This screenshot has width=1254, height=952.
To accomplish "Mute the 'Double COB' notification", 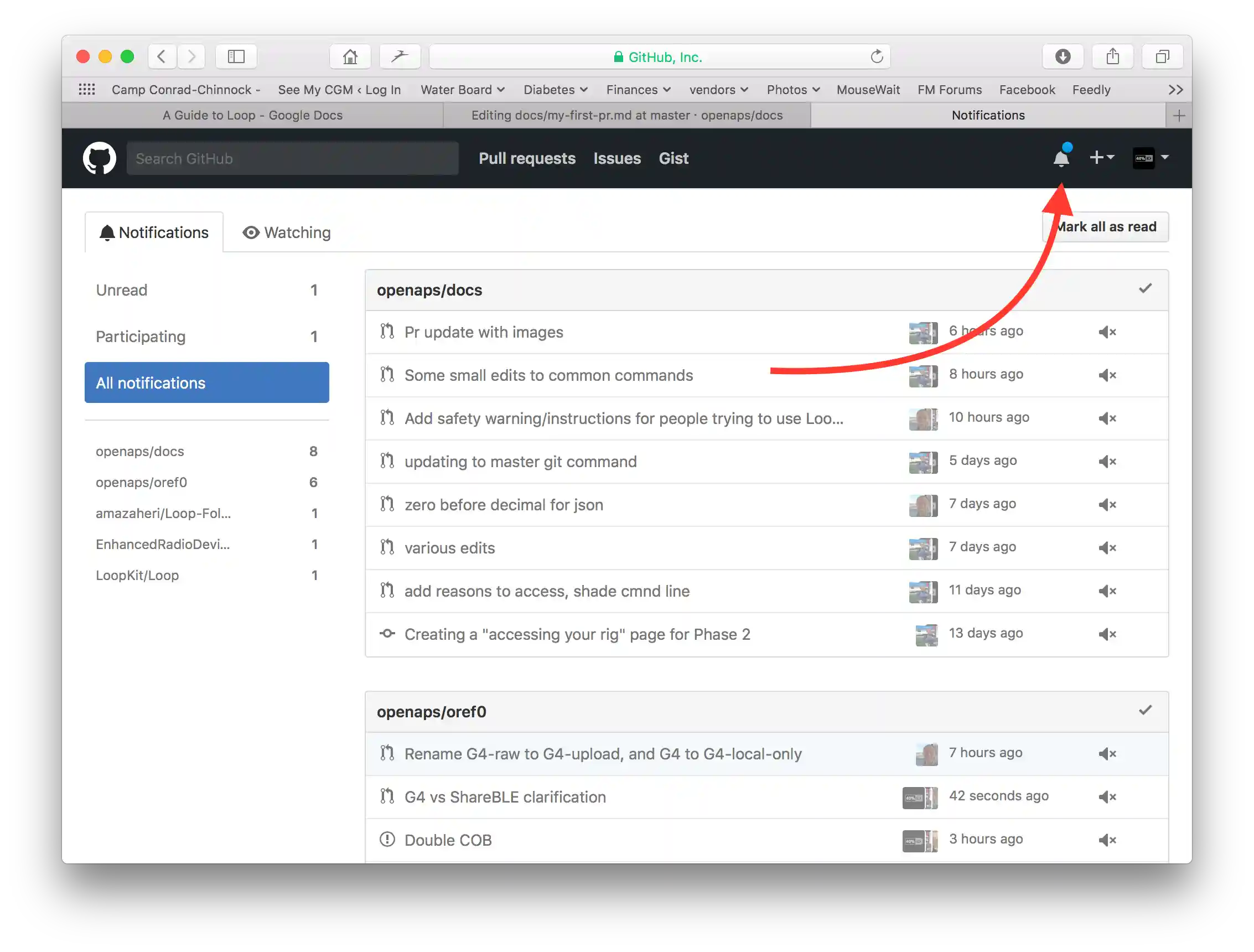I will click(1107, 840).
